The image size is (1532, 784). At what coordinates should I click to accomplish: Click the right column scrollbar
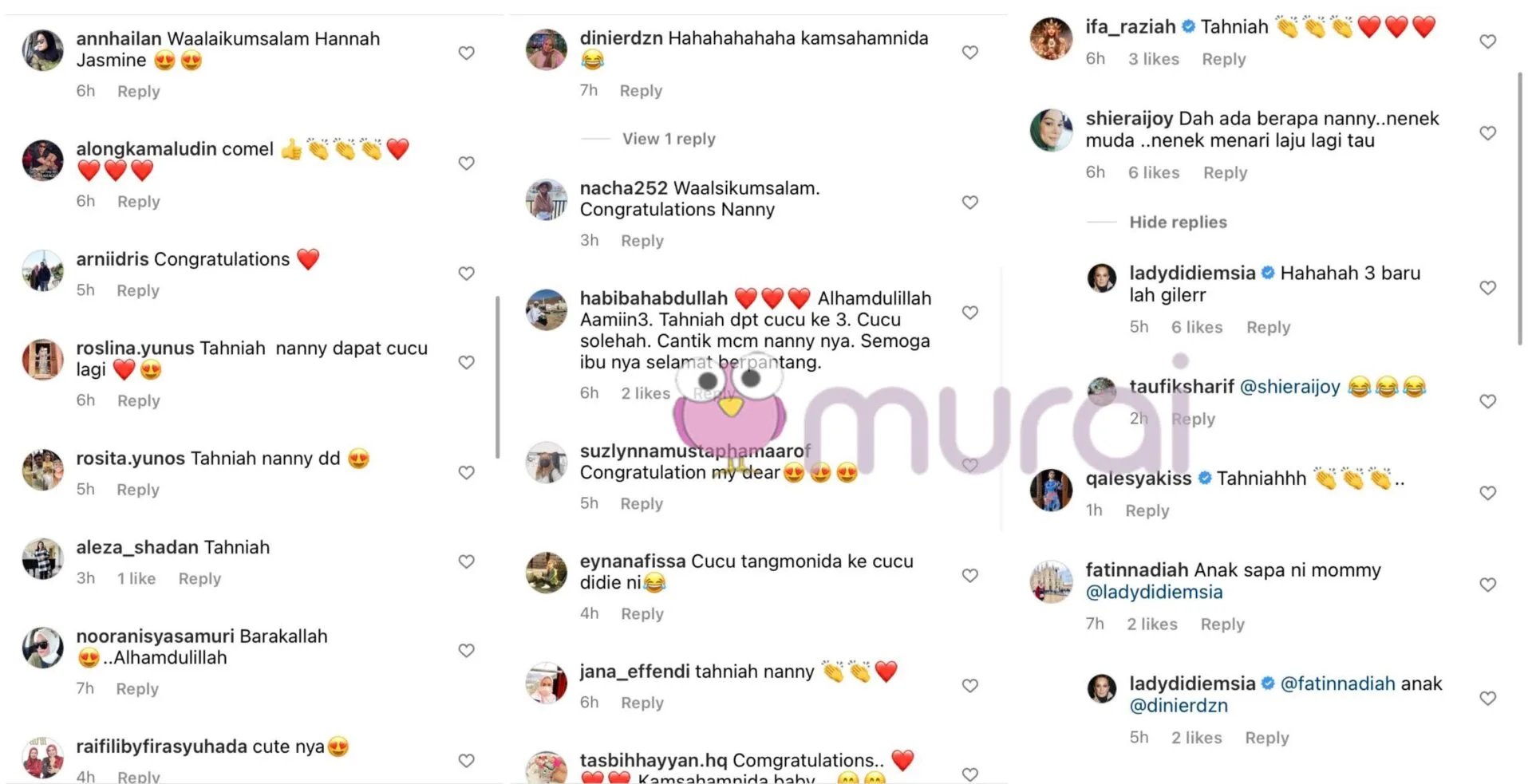(x=1520, y=209)
